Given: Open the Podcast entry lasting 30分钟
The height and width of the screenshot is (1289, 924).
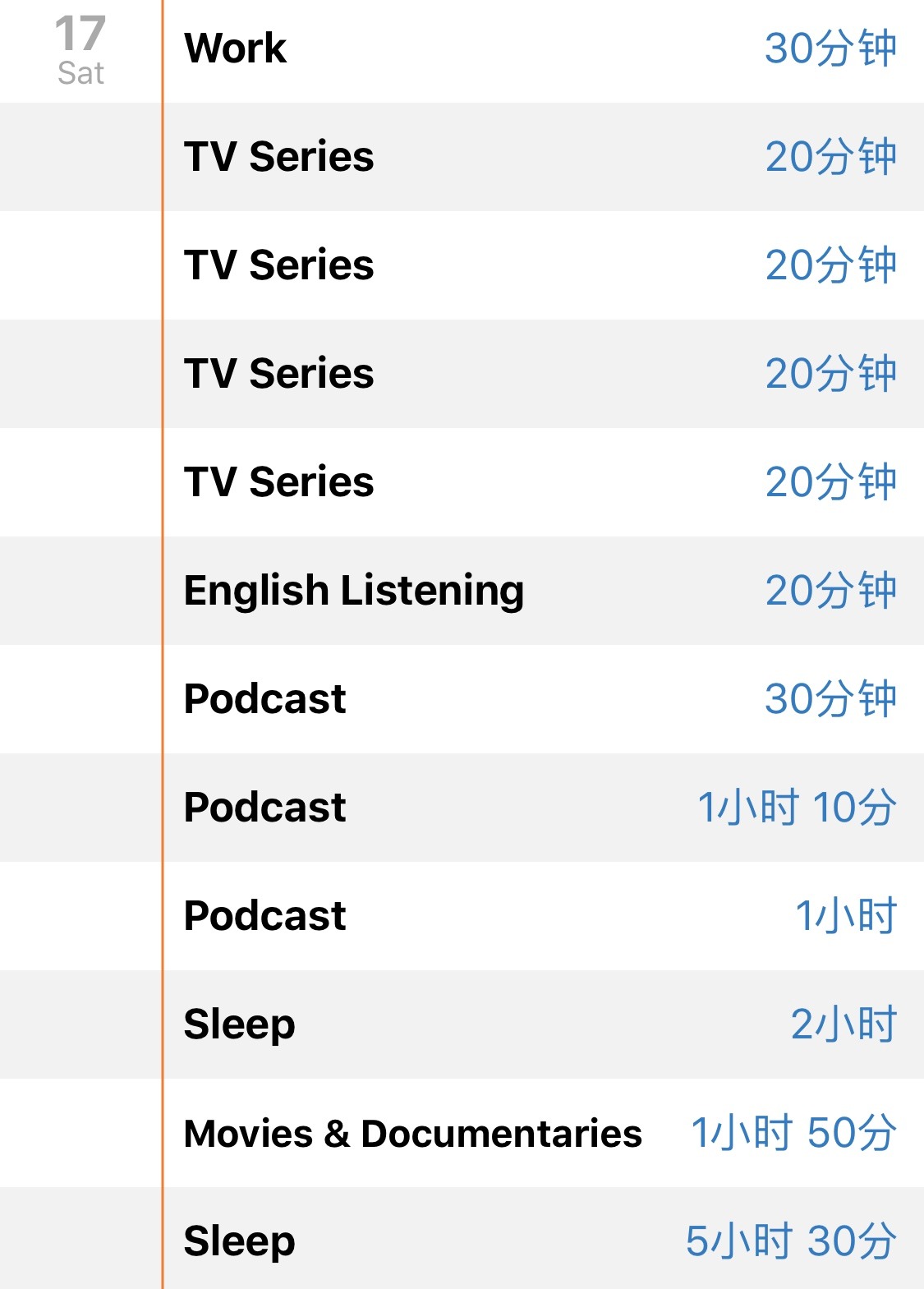Looking at the screenshot, I should pyautogui.click(x=544, y=699).
